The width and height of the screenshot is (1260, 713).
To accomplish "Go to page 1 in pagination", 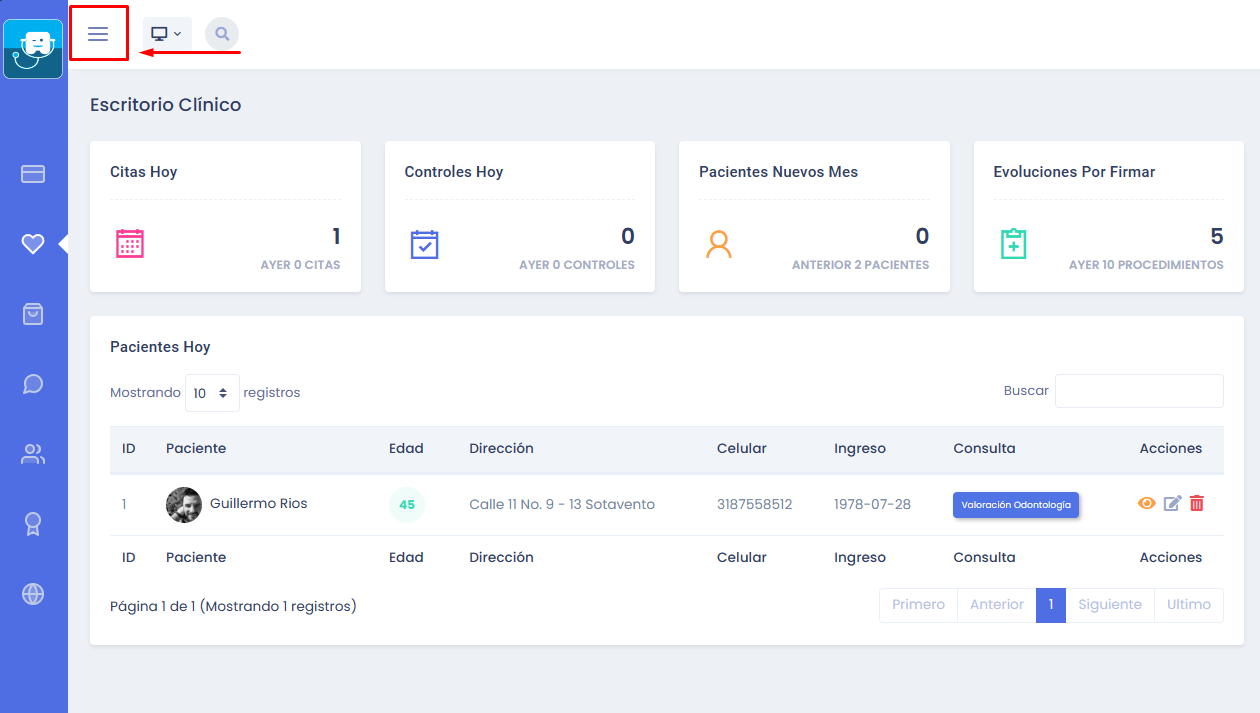I will pos(1051,605).
